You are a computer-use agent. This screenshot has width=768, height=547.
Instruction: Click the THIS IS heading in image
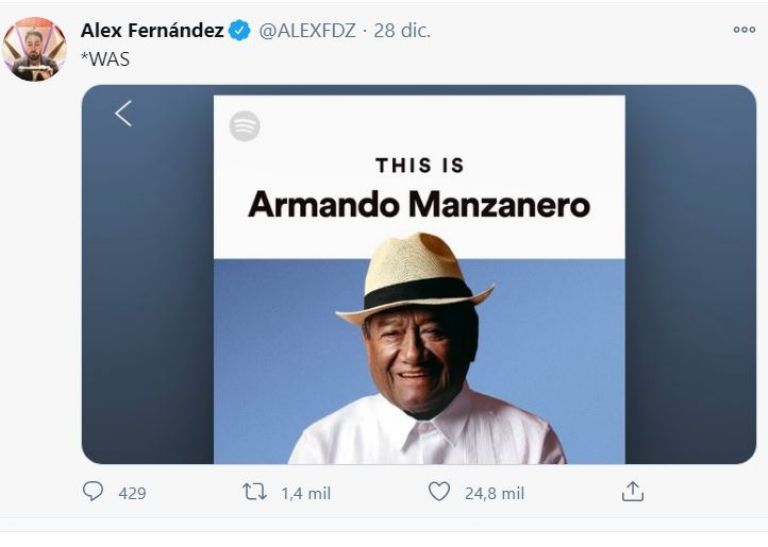(419, 166)
